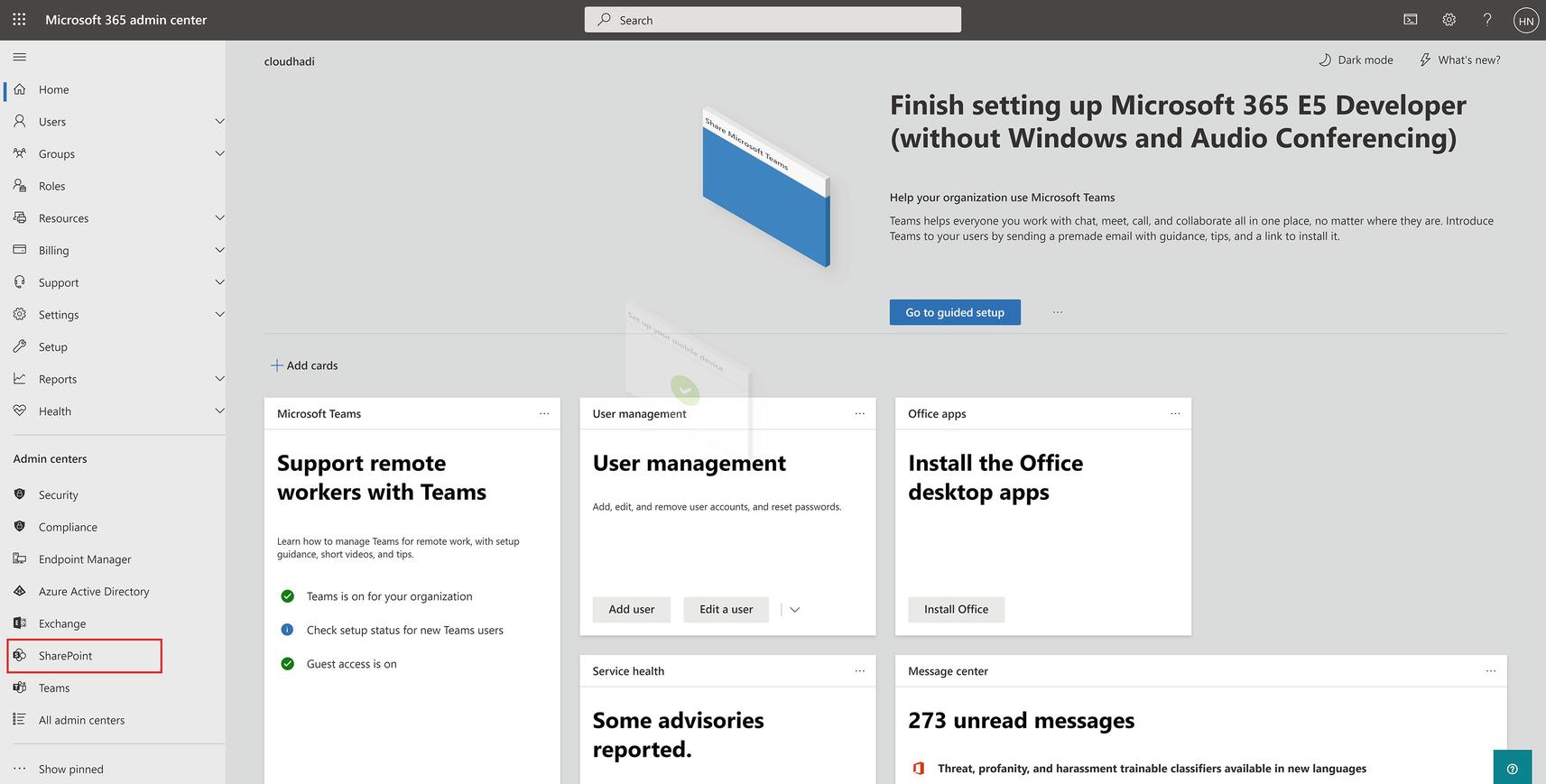Click 'Admin centers' section heading
Screen dimensions: 1546x784
click(51, 458)
